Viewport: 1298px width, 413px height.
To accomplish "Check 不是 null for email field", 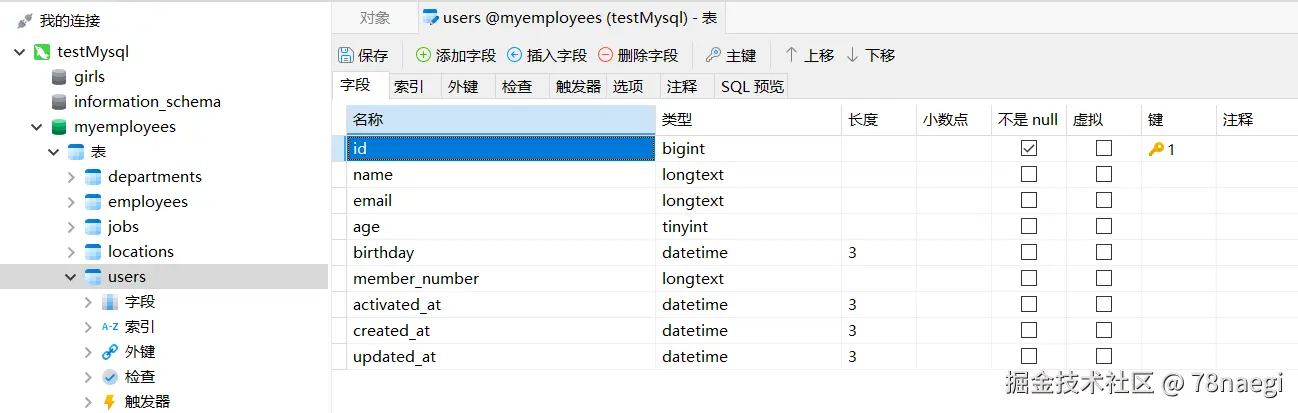I will point(1029,200).
